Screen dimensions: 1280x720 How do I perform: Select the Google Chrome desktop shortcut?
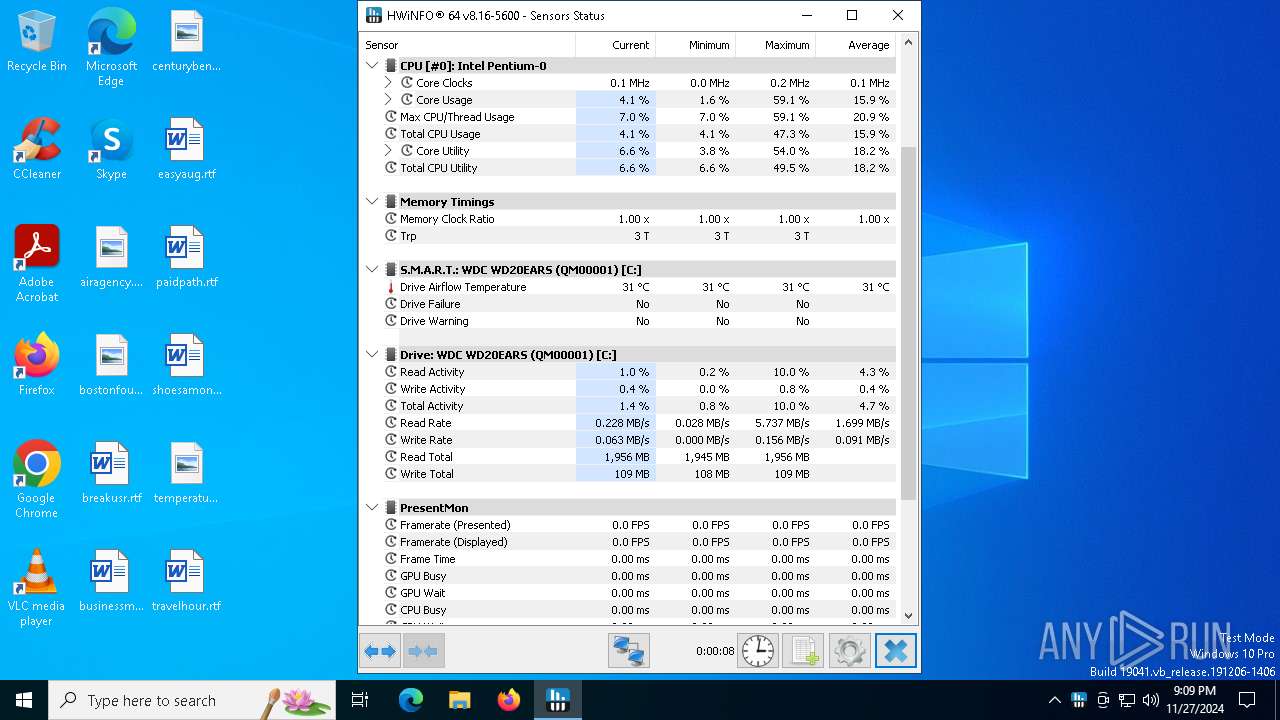(x=37, y=480)
